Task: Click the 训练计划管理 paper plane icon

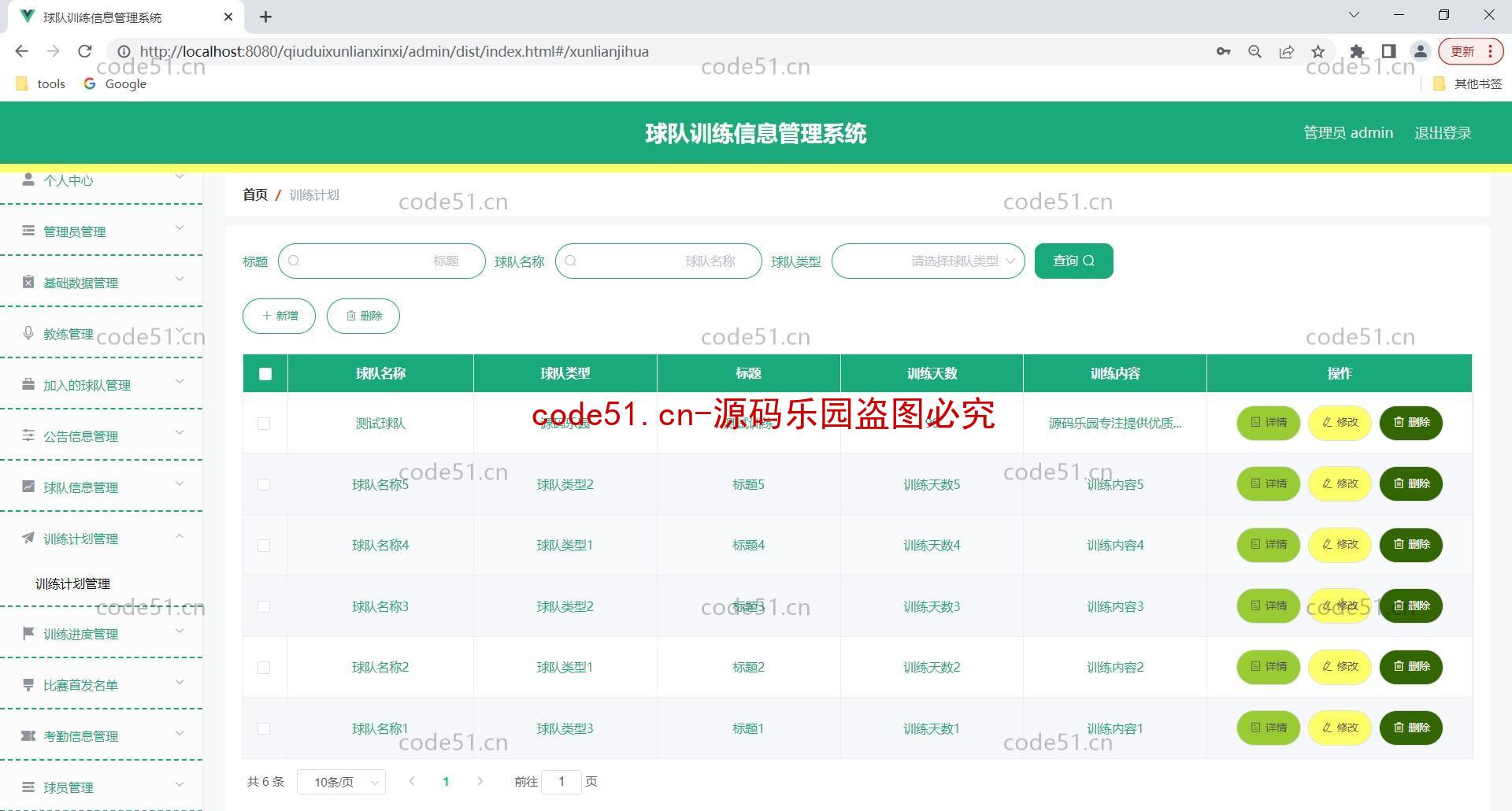Action: click(28, 538)
